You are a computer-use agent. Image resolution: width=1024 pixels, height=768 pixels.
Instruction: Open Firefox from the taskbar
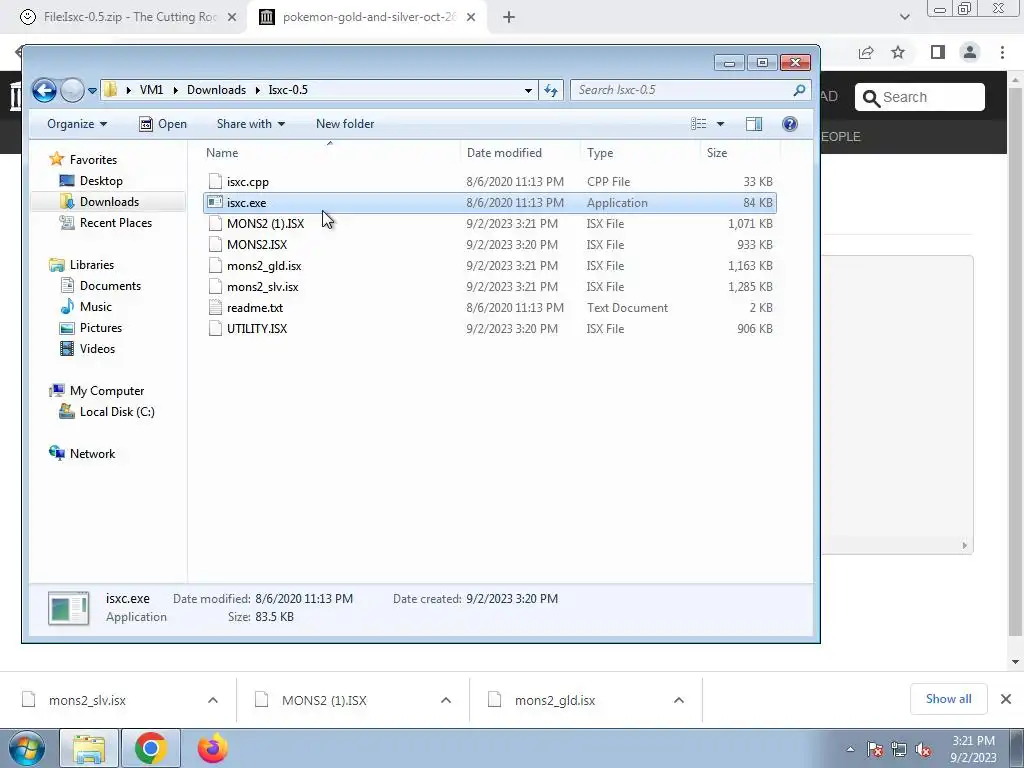[213, 748]
